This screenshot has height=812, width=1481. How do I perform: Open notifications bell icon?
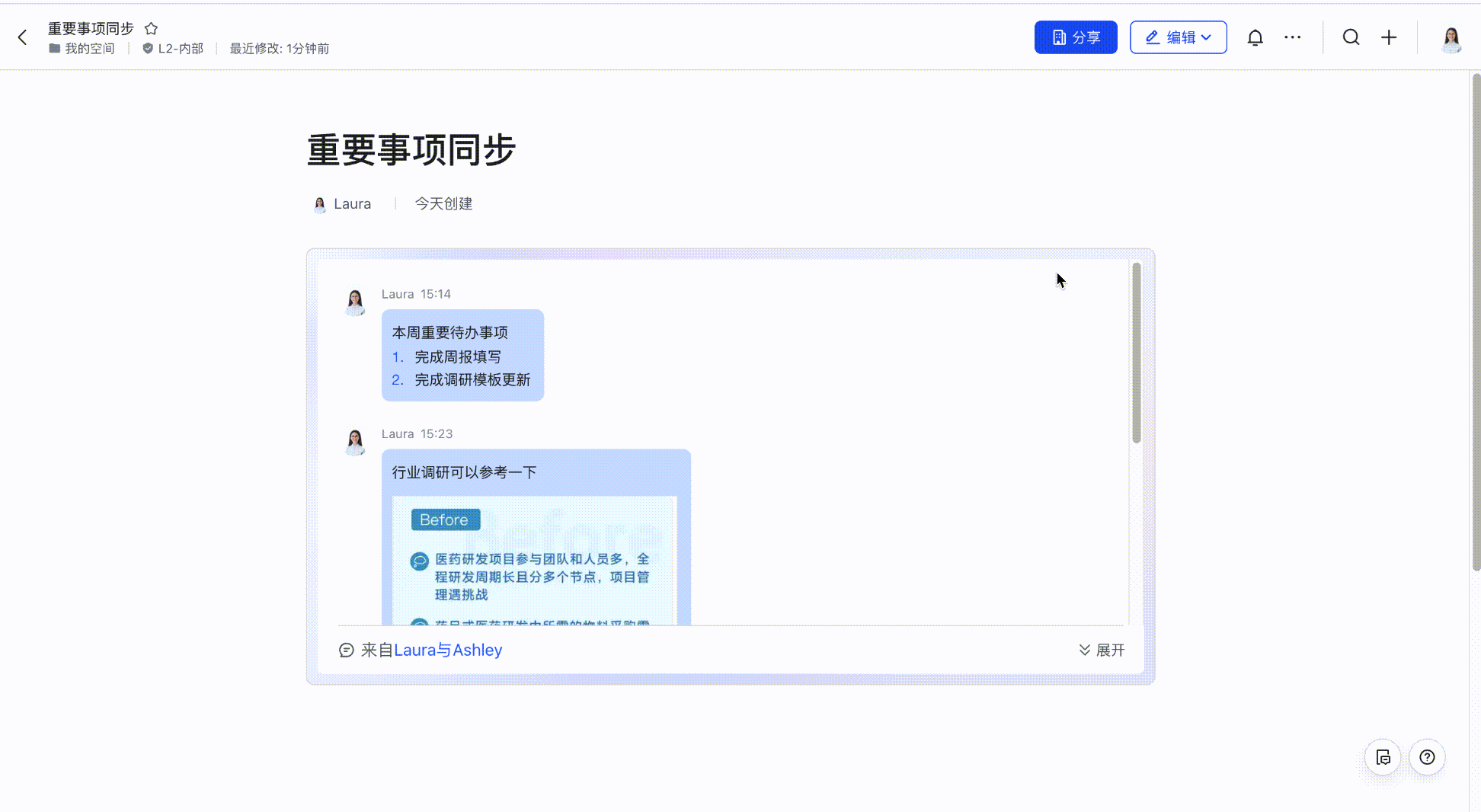pyautogui.click(x=1255, y=37)
